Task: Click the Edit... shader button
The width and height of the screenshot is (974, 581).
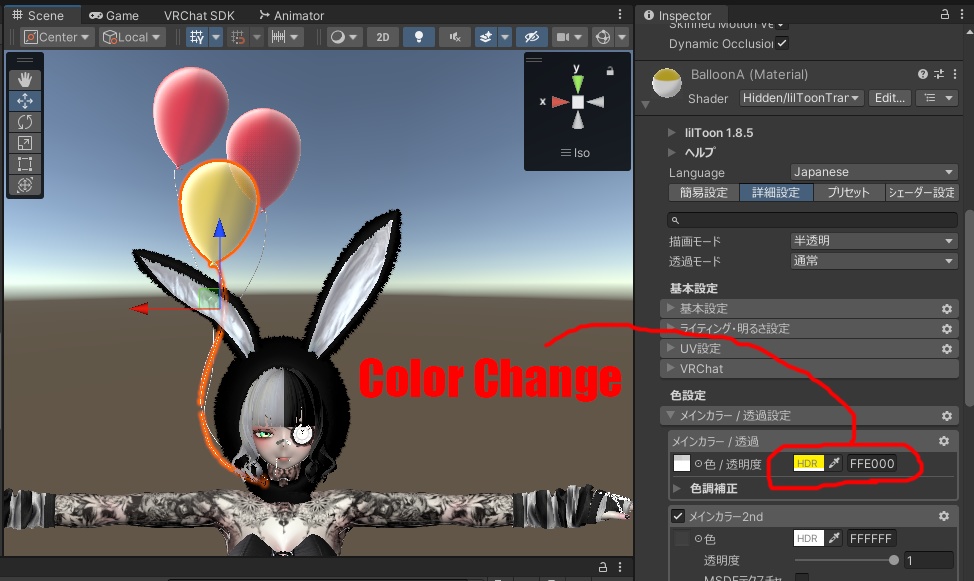Action: pyautogui.click(x=890, y=98)
